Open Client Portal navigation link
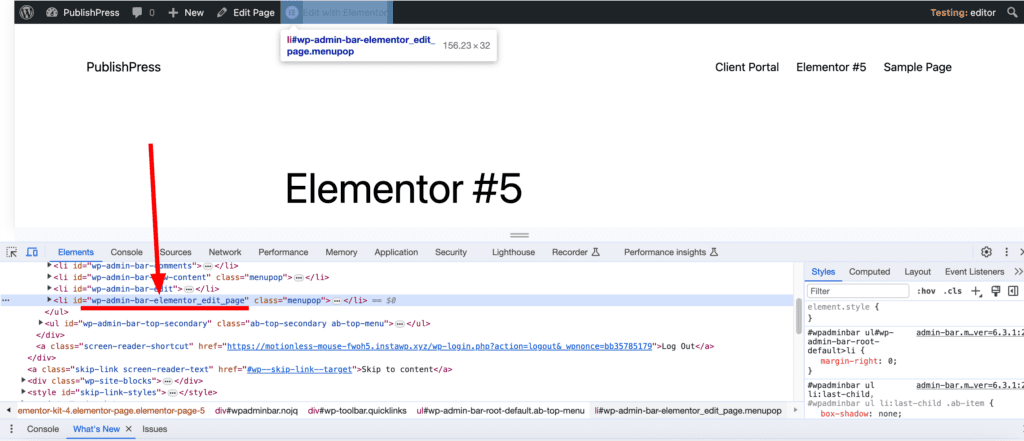Image resolution: width=1024 pixels, height=441 pixels. [x=746, y=67]
